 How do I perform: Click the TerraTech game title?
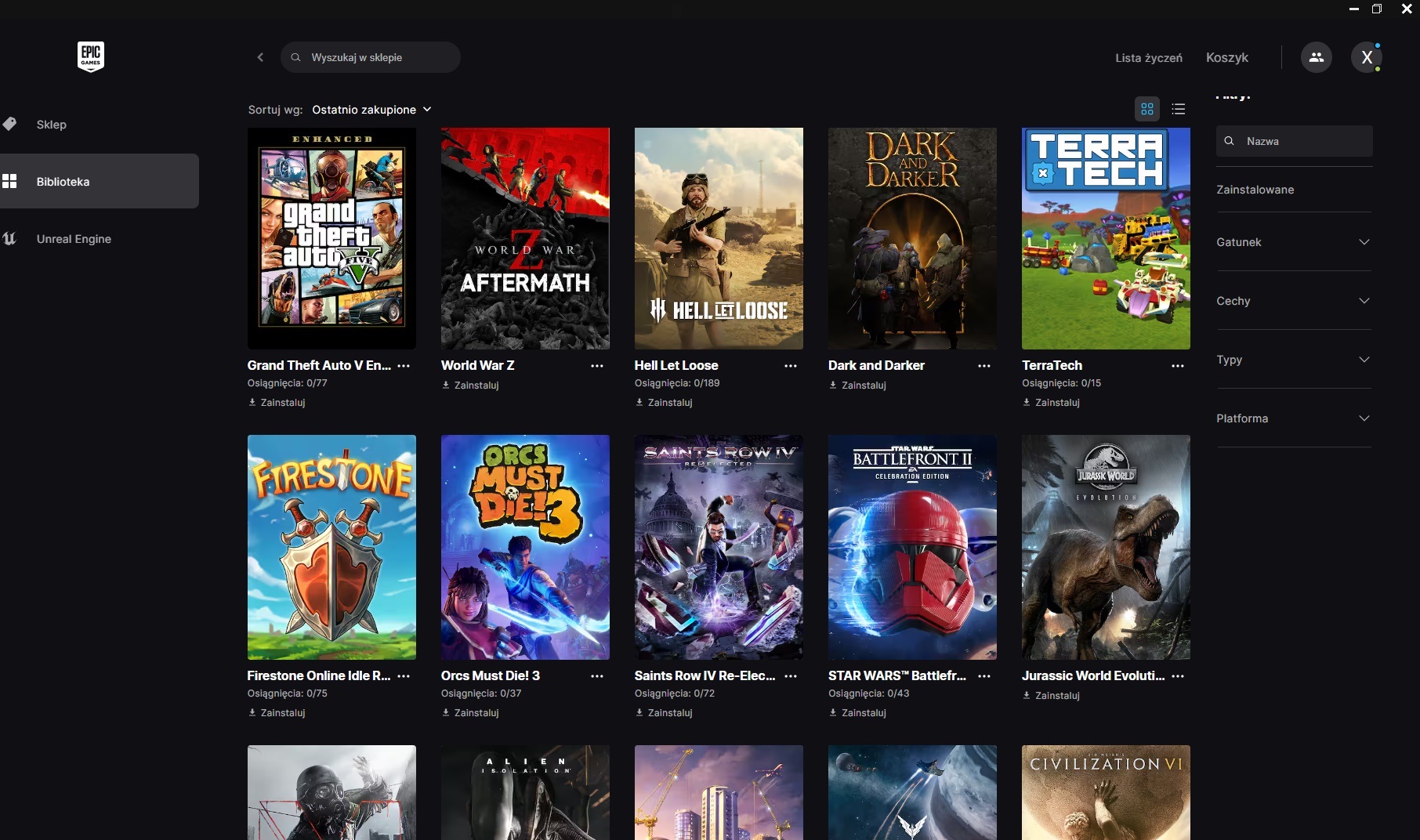1052,365
